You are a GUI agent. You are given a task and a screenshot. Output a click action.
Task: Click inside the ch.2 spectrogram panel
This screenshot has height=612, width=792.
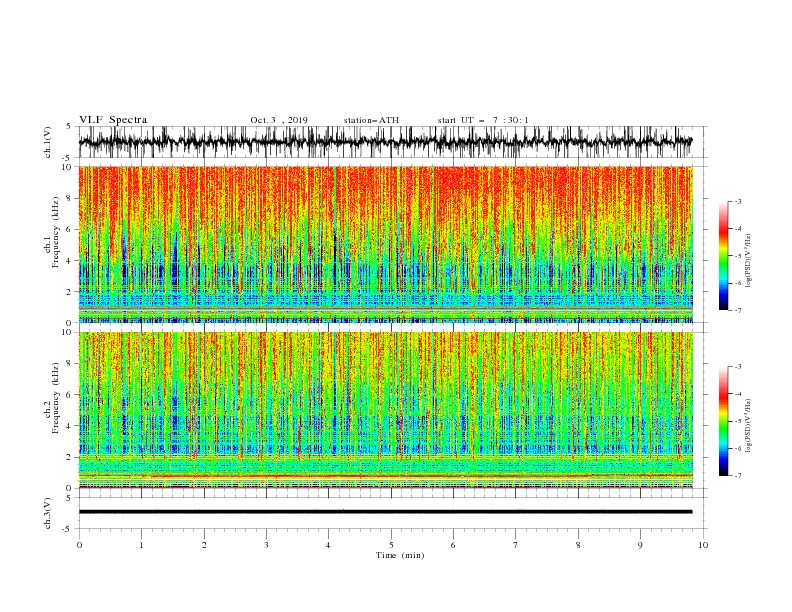pos(385,410)
